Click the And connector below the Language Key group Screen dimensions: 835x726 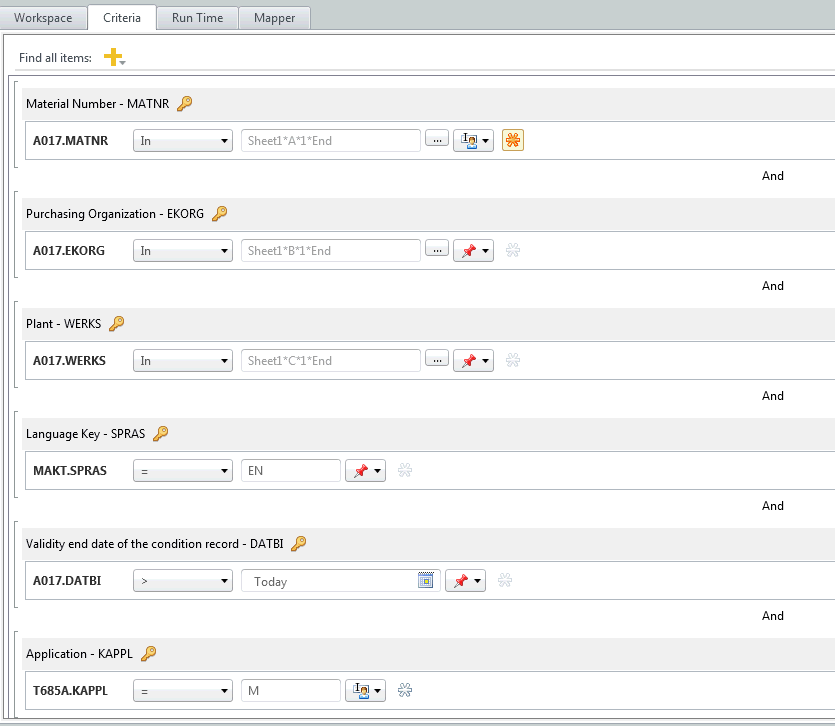point(773,505)
